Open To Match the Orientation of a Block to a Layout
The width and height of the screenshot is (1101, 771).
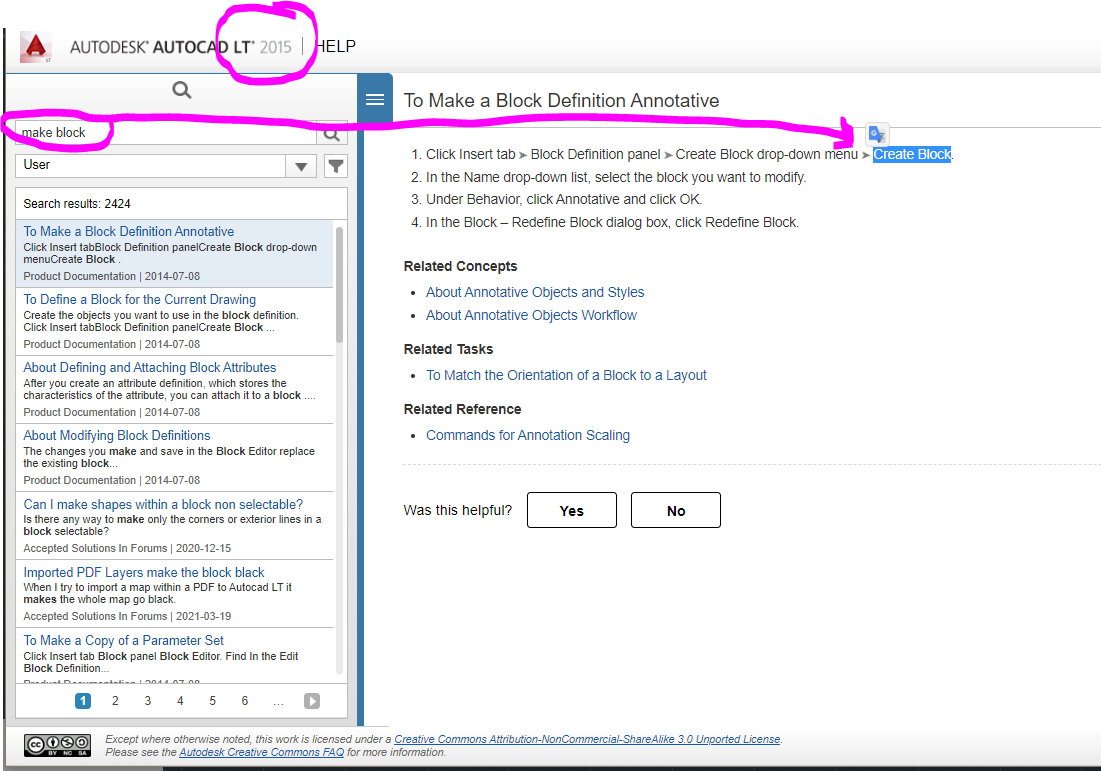pos(566,375)
